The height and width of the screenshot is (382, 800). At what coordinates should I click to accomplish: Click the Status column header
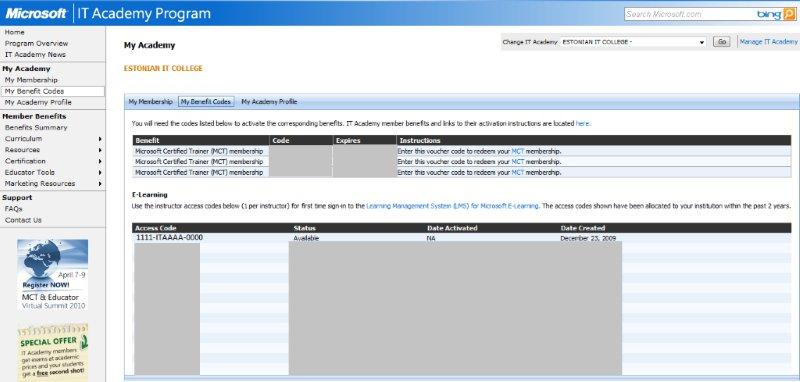pyautogui.click(x=305, y=228)
